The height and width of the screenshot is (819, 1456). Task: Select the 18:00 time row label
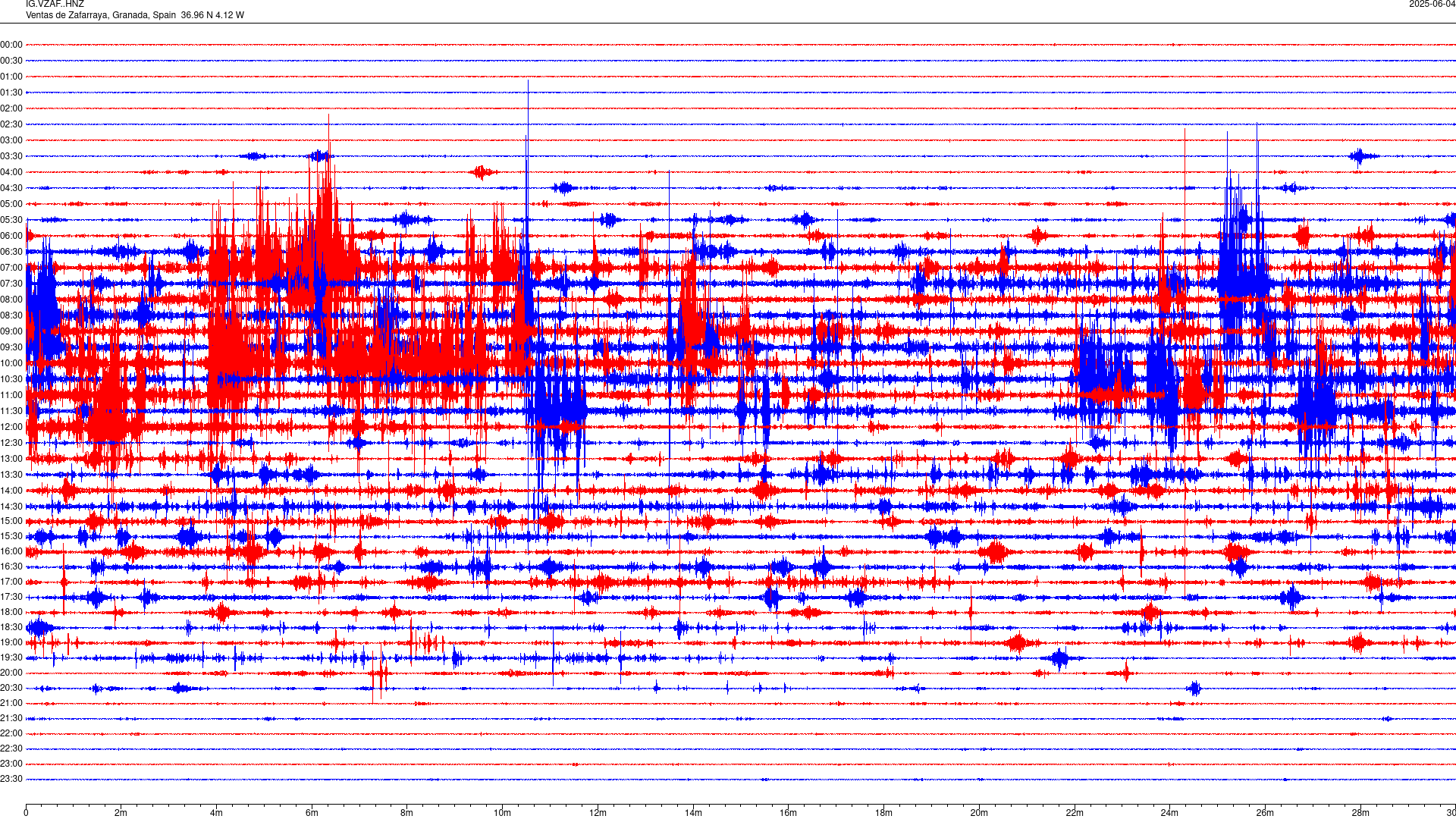pyautogui.click(x=11, y=612)
